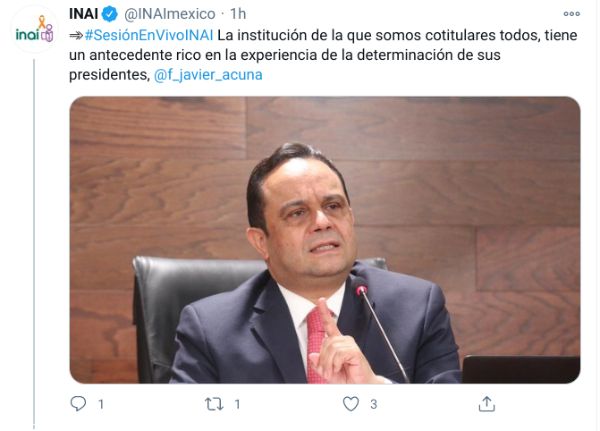Click the INAI display name
This screenshot has width=600, height=431.
(x=84, y=14)
